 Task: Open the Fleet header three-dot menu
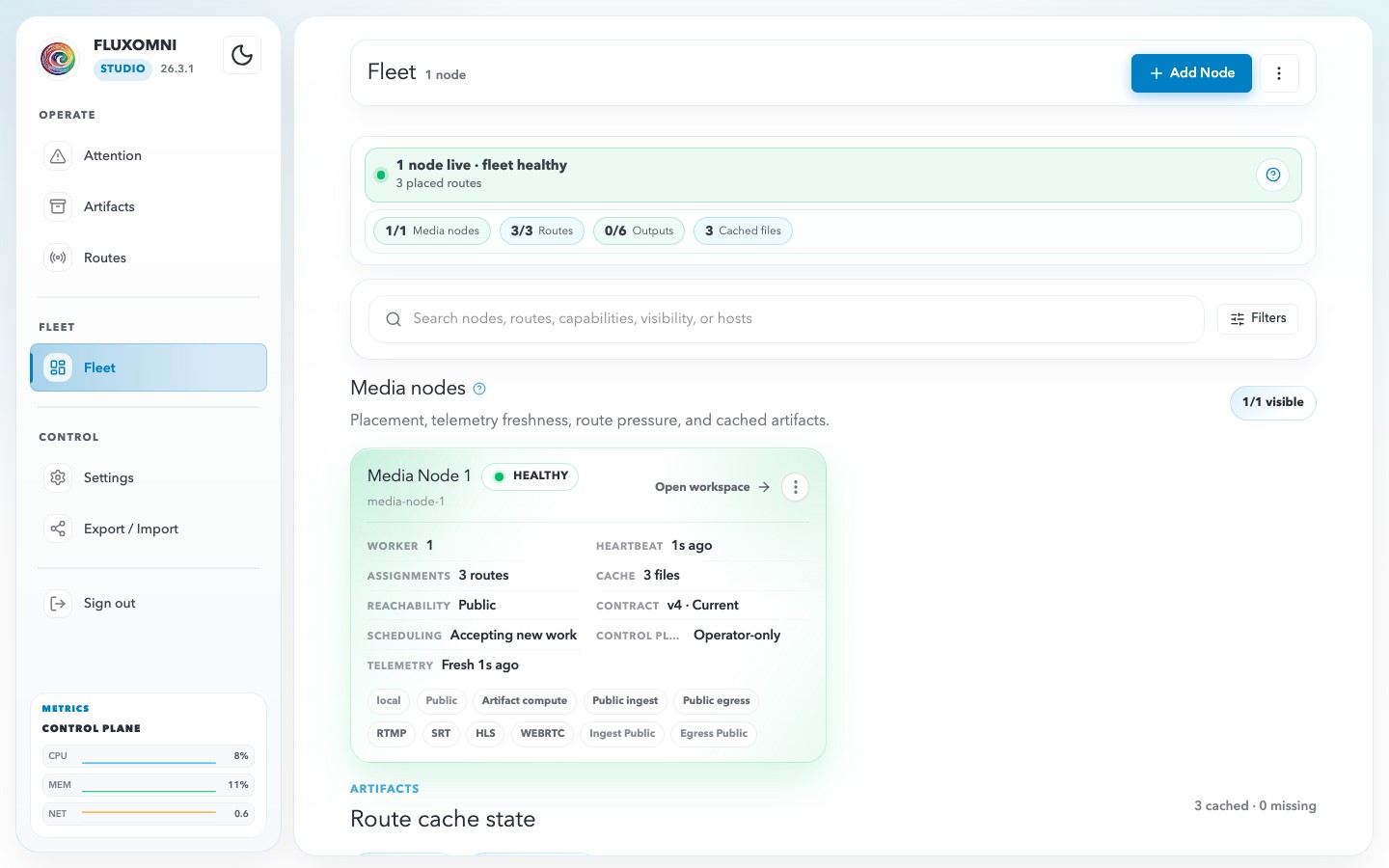click(x=1279, y=73)
